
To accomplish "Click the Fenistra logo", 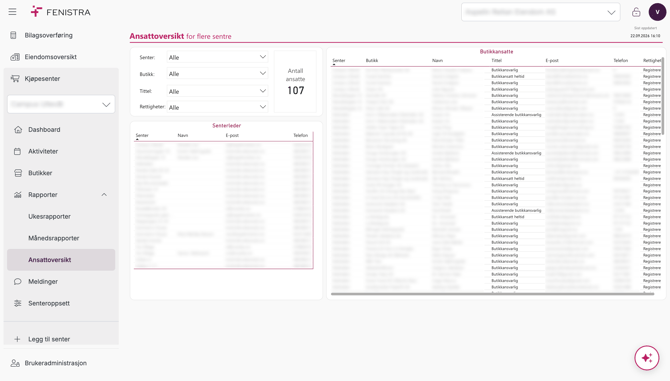I will pyautogui.click(x=61, y=12).
